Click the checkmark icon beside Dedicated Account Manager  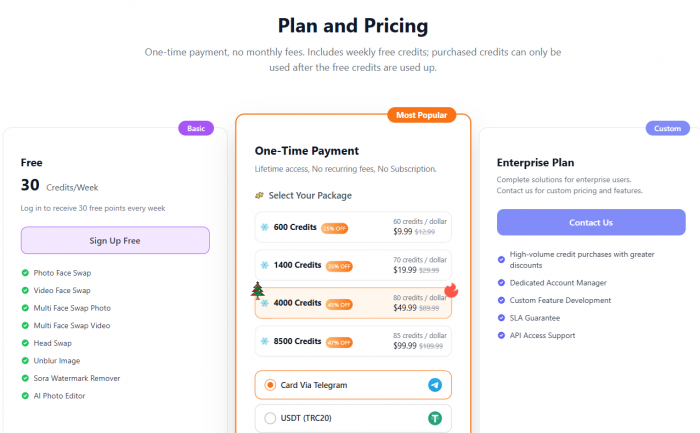[502, 283]
